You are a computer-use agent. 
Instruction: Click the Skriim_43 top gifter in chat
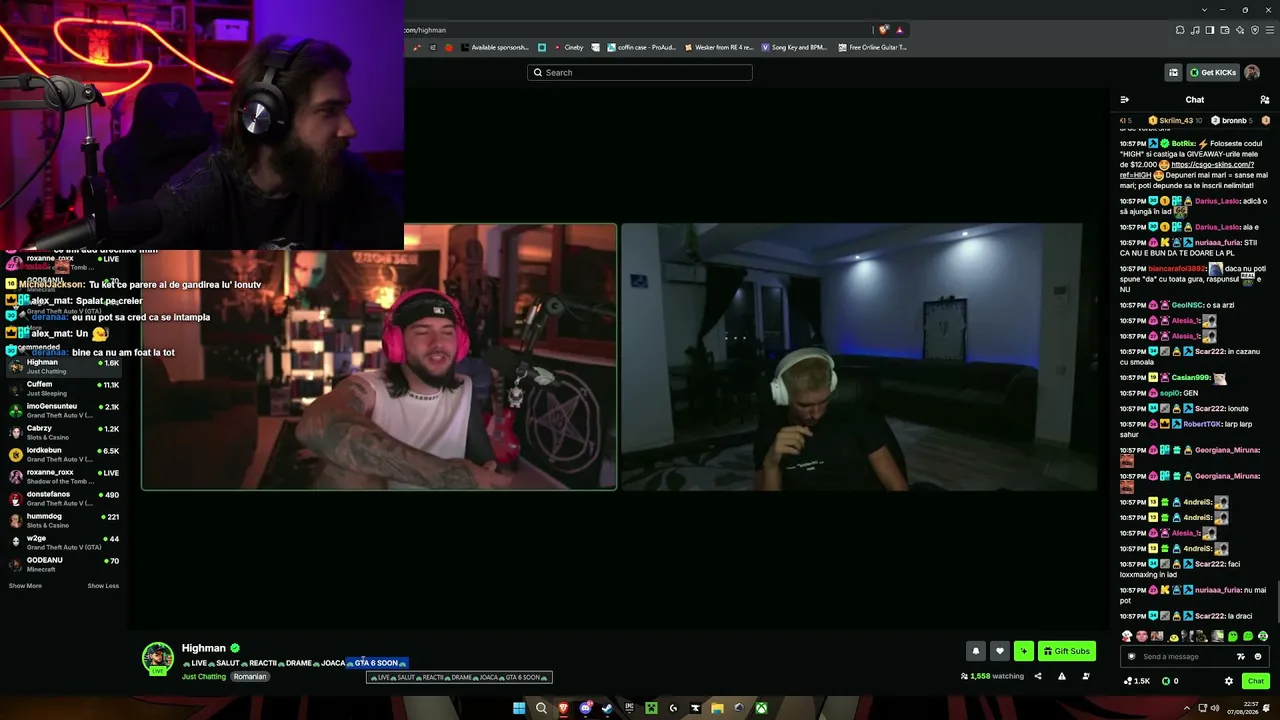[x=1175, y=120]
